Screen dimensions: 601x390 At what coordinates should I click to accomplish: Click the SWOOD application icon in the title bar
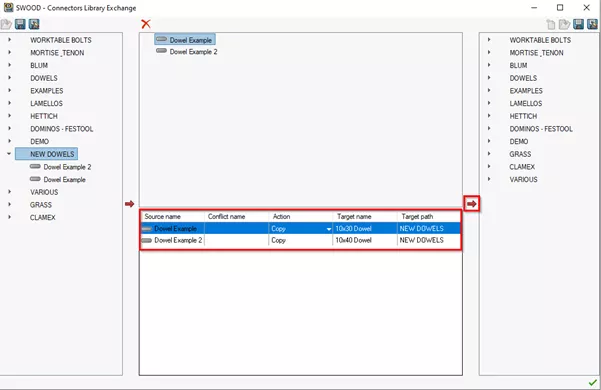tap(8, 7)
